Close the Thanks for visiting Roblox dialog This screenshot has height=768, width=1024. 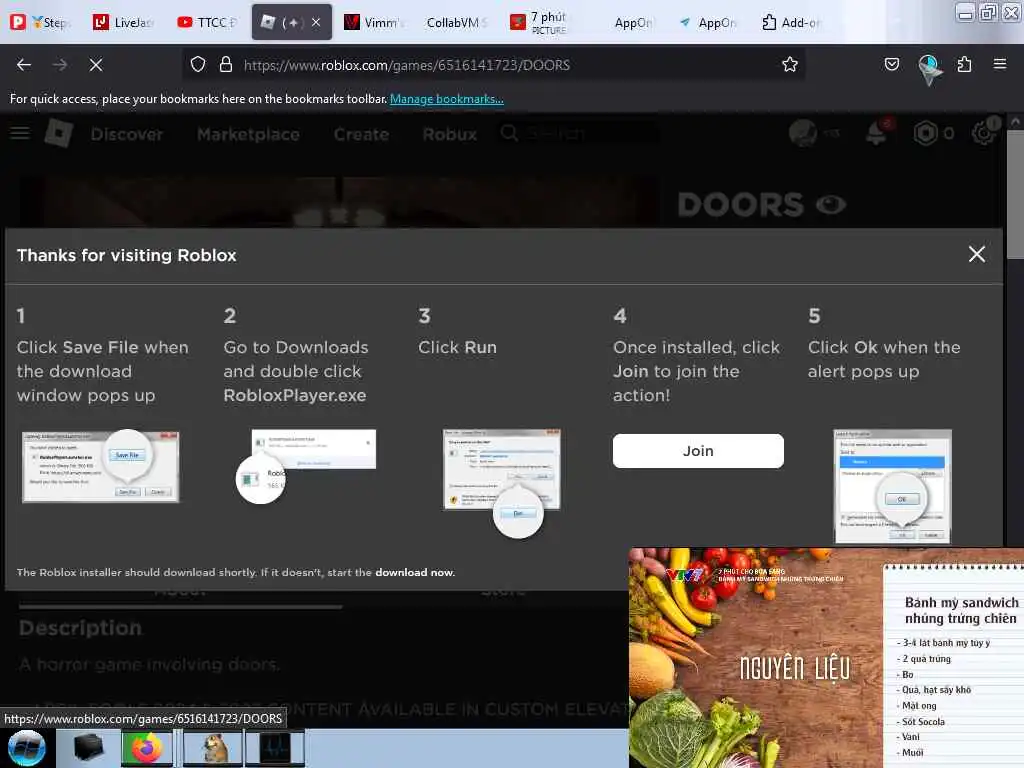[x=976, y=254]
